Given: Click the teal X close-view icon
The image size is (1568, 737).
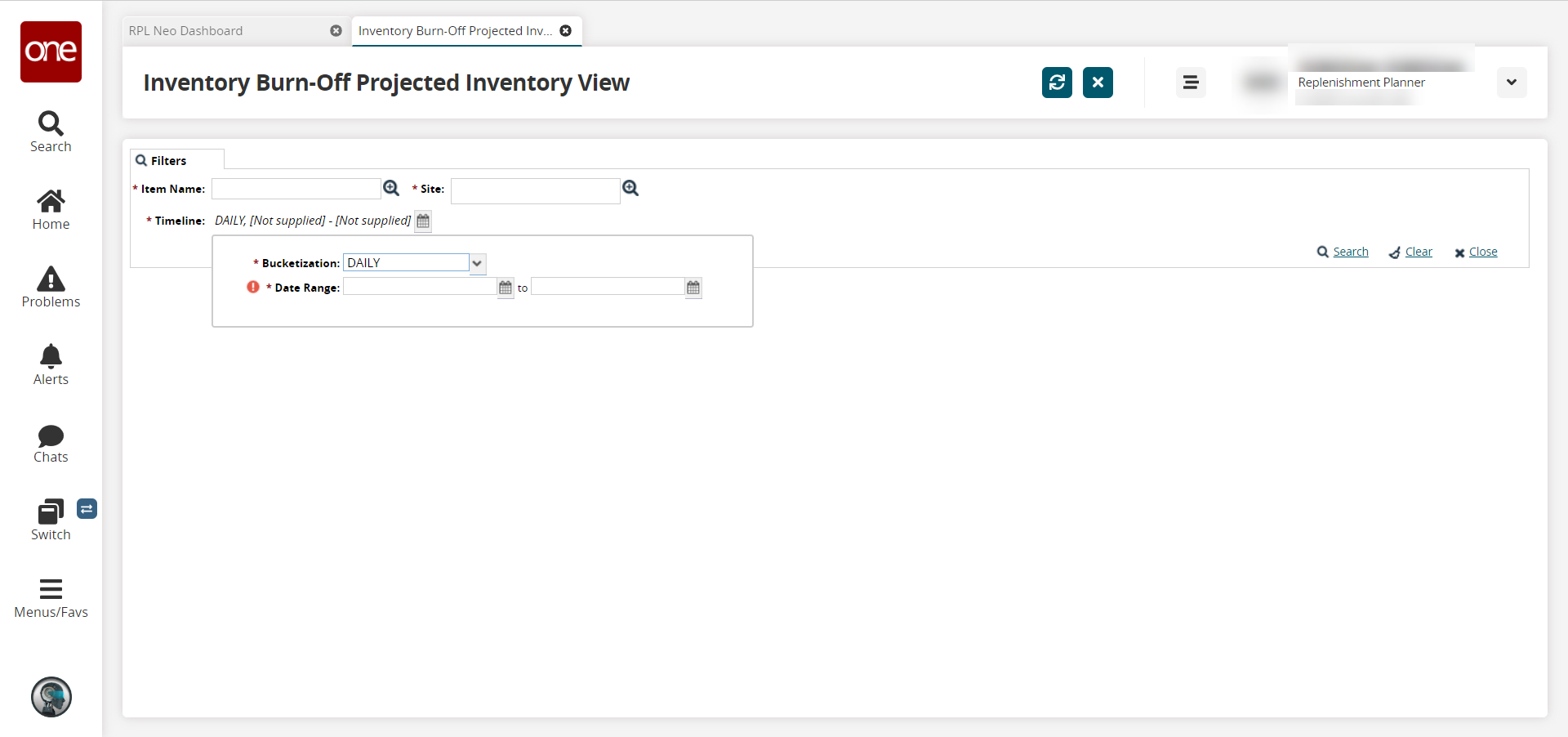Looking at the screenshot, I should click(1098, 83).
